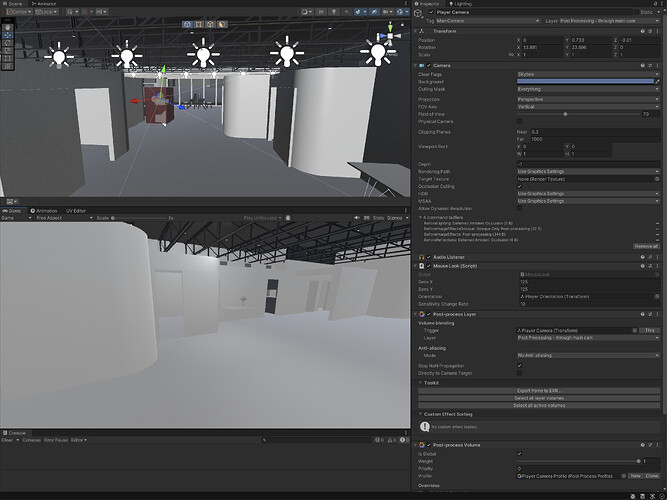Toggle hidden objects visibility icon in Scene
The width and height of the screenshot is (667, 500).
tap(374, 12)
